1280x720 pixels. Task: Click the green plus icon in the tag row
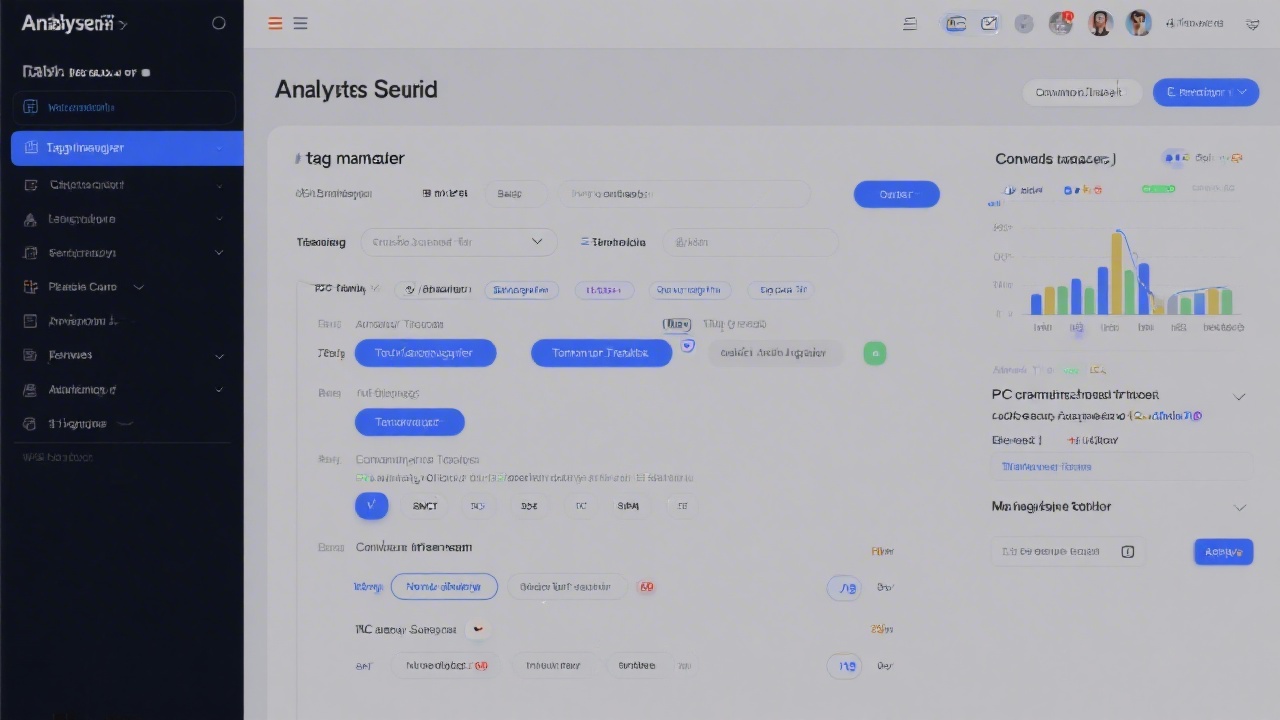(875, 353)
